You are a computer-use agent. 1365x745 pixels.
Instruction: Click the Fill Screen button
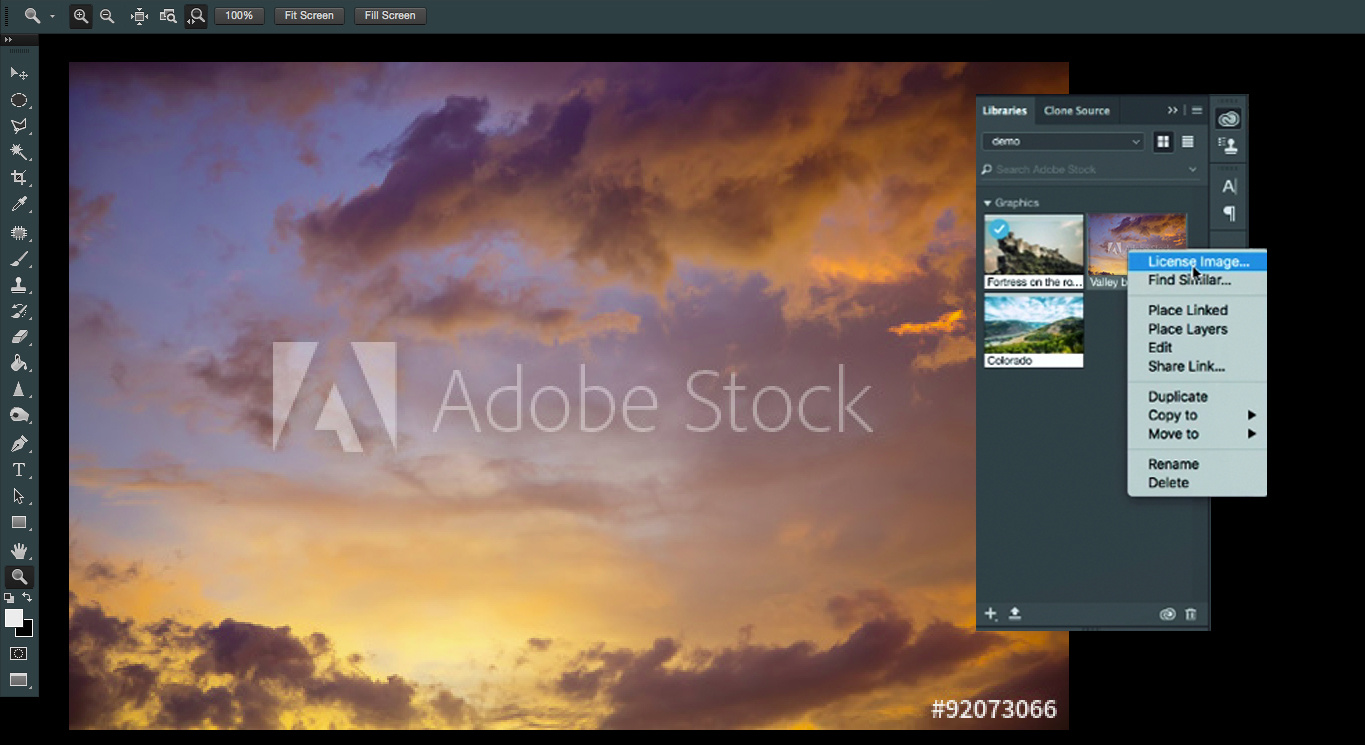point(390,16)
